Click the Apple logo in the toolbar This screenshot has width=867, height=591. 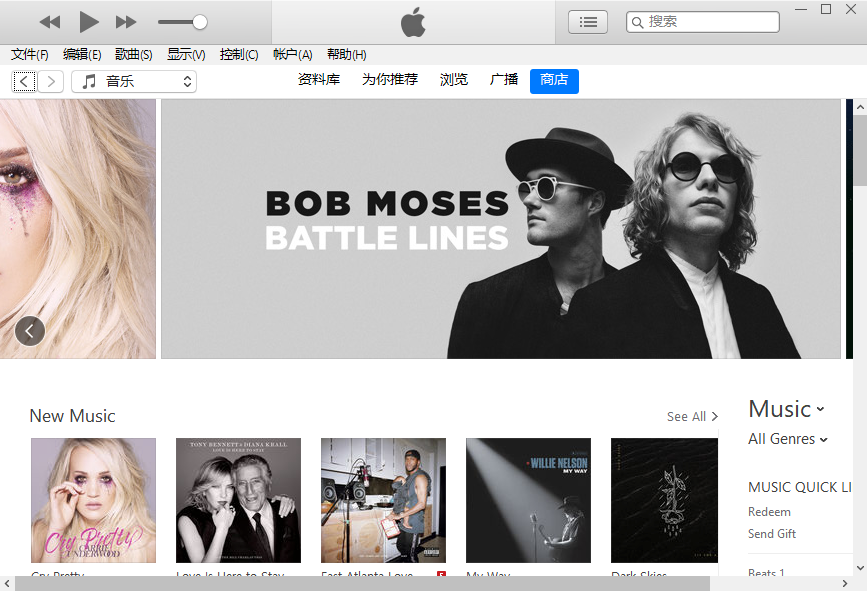[x=412, y=21]
